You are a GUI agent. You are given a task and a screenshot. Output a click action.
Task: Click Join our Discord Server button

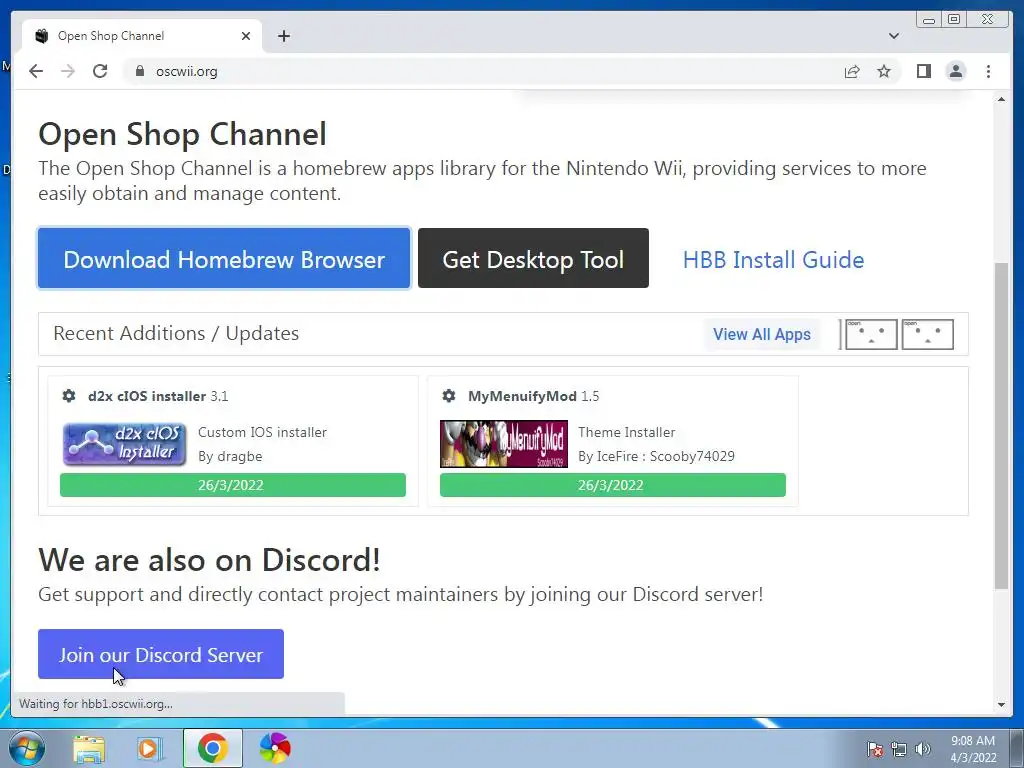point(161,654)
